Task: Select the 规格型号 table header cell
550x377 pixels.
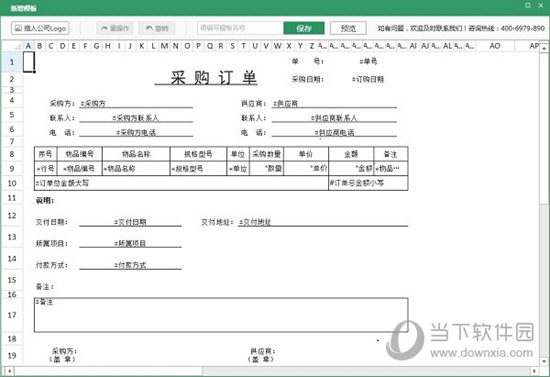Action: tap(198, 154)
